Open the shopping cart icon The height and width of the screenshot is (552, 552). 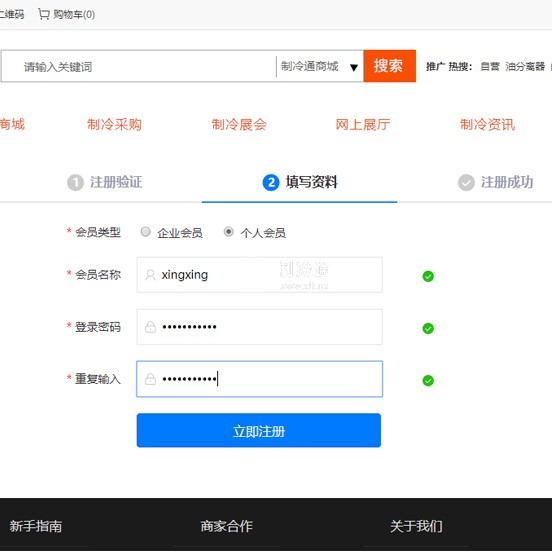pos(44,14)
